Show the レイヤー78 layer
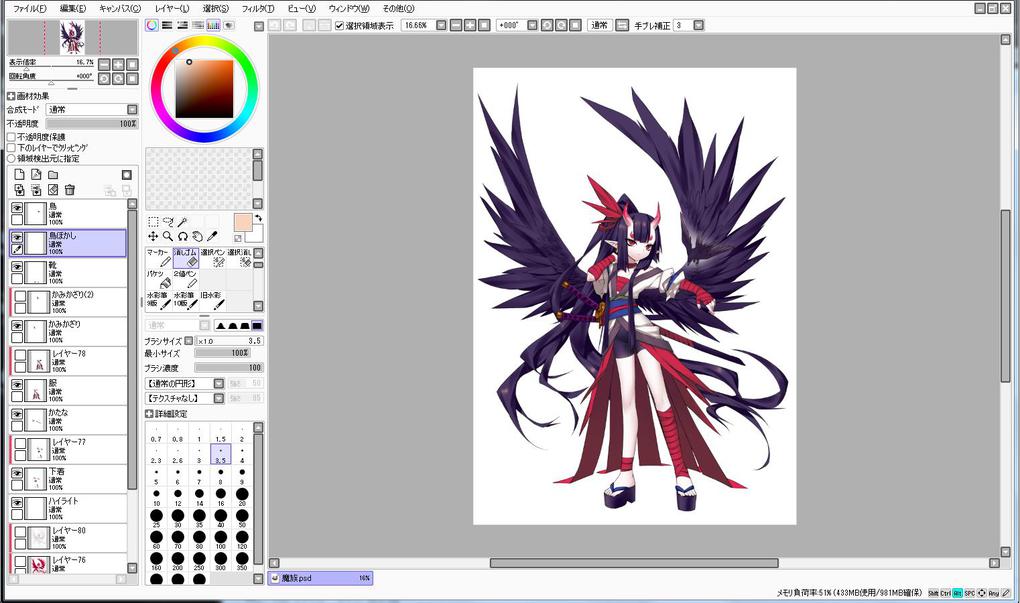1020x603 pixels. coord(20,355)
